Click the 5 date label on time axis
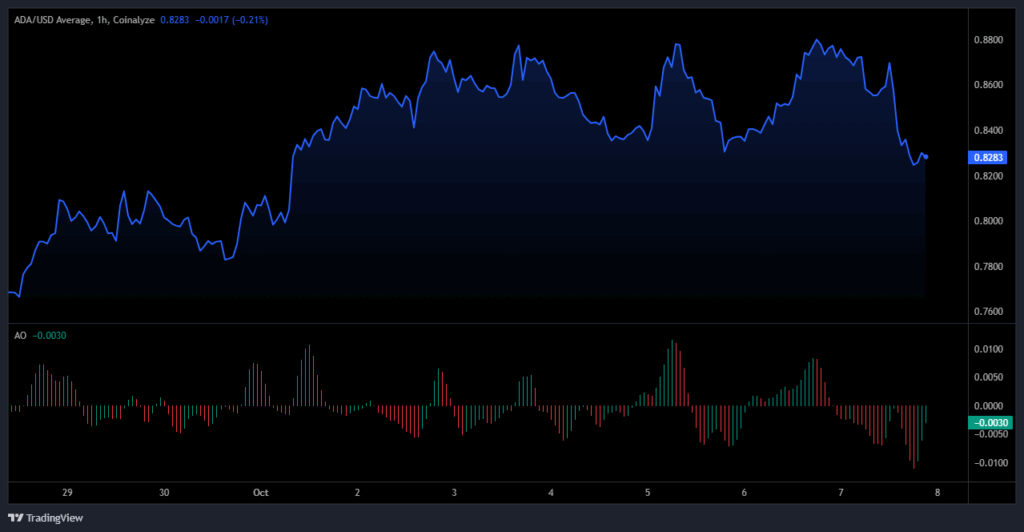Viewport: 1024px width, 532px height. [648, 492]
